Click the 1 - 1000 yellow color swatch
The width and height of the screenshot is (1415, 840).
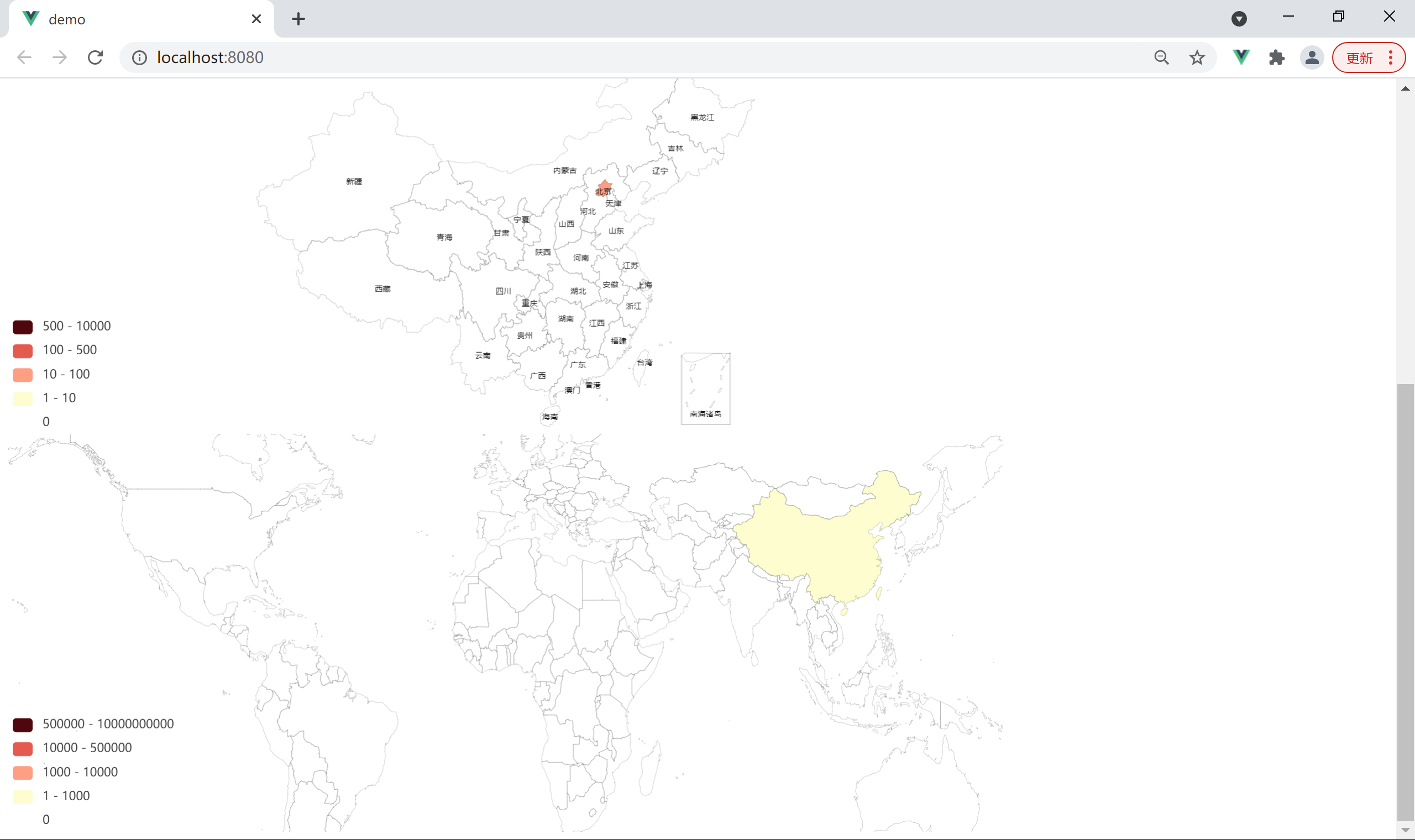coord(23,796)
